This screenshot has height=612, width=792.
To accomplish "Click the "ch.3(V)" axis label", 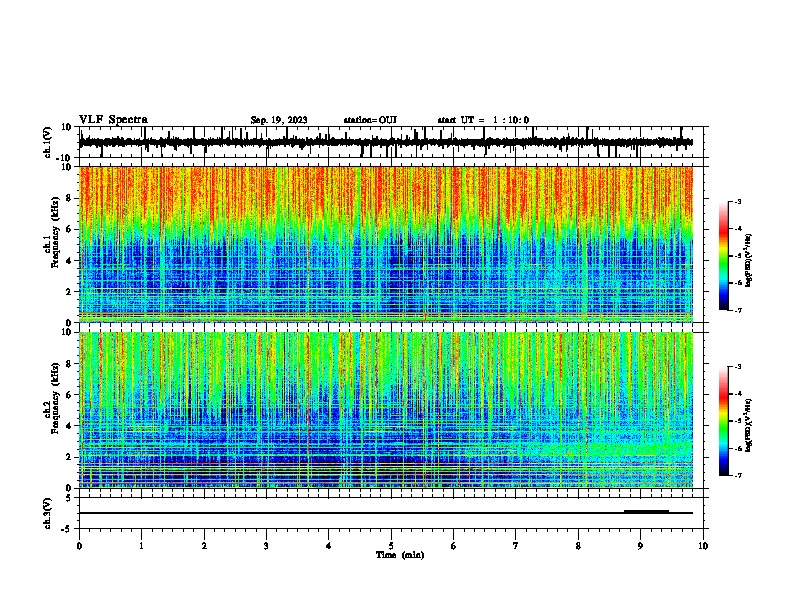I will point(48,513).
